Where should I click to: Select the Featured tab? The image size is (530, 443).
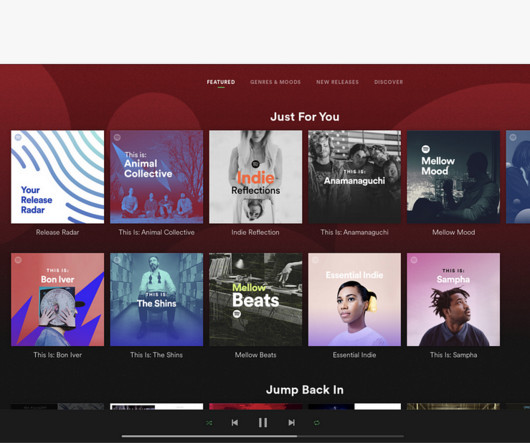[x=221, y=82]
